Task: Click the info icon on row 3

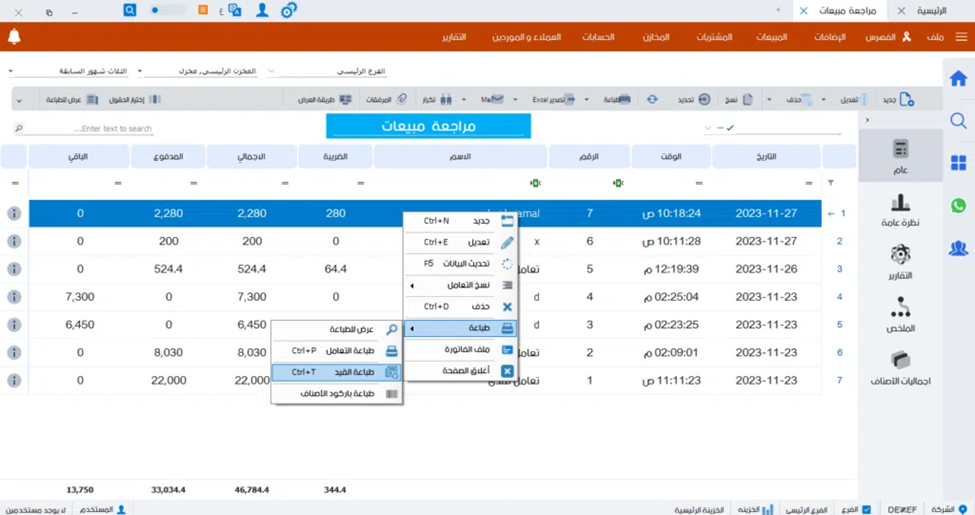Action: (x=14, y=269)
